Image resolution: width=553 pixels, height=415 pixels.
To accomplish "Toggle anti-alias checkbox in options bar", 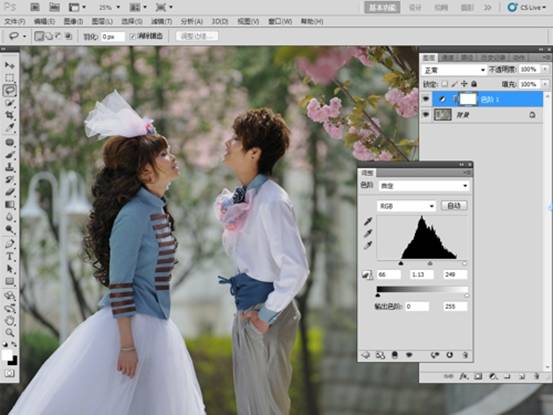I will pyautogui.click(x=133, y=36).
